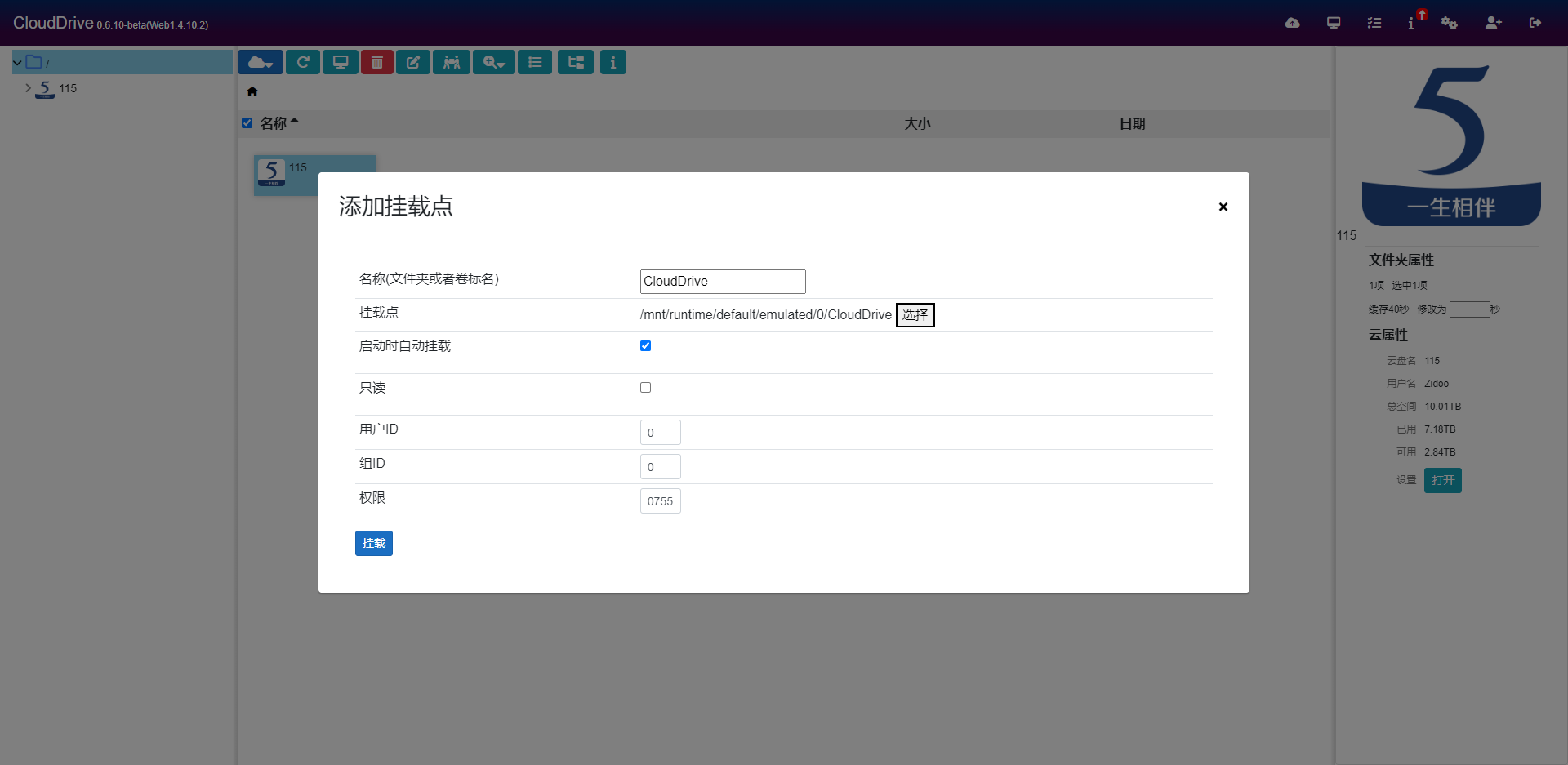Open the settings gears icon in header
Viewport: 1568px width, 765px height.
tap(1450, 23)
